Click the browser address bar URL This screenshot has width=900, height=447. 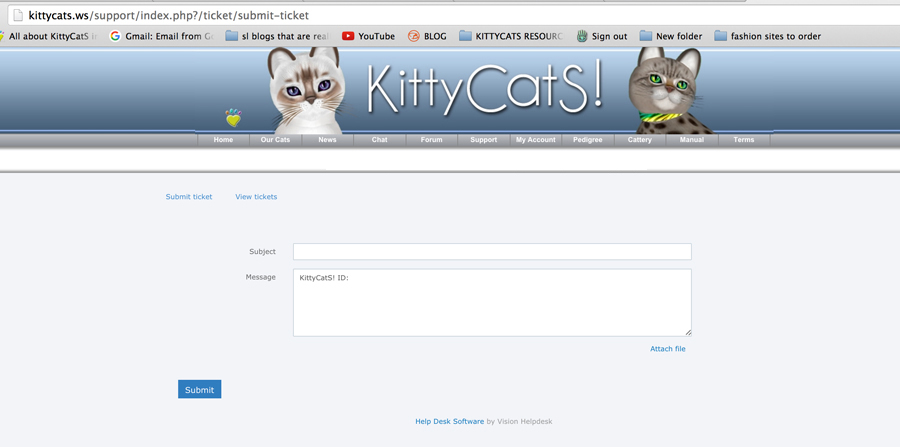pyautogui.click(x=169, y=15)
